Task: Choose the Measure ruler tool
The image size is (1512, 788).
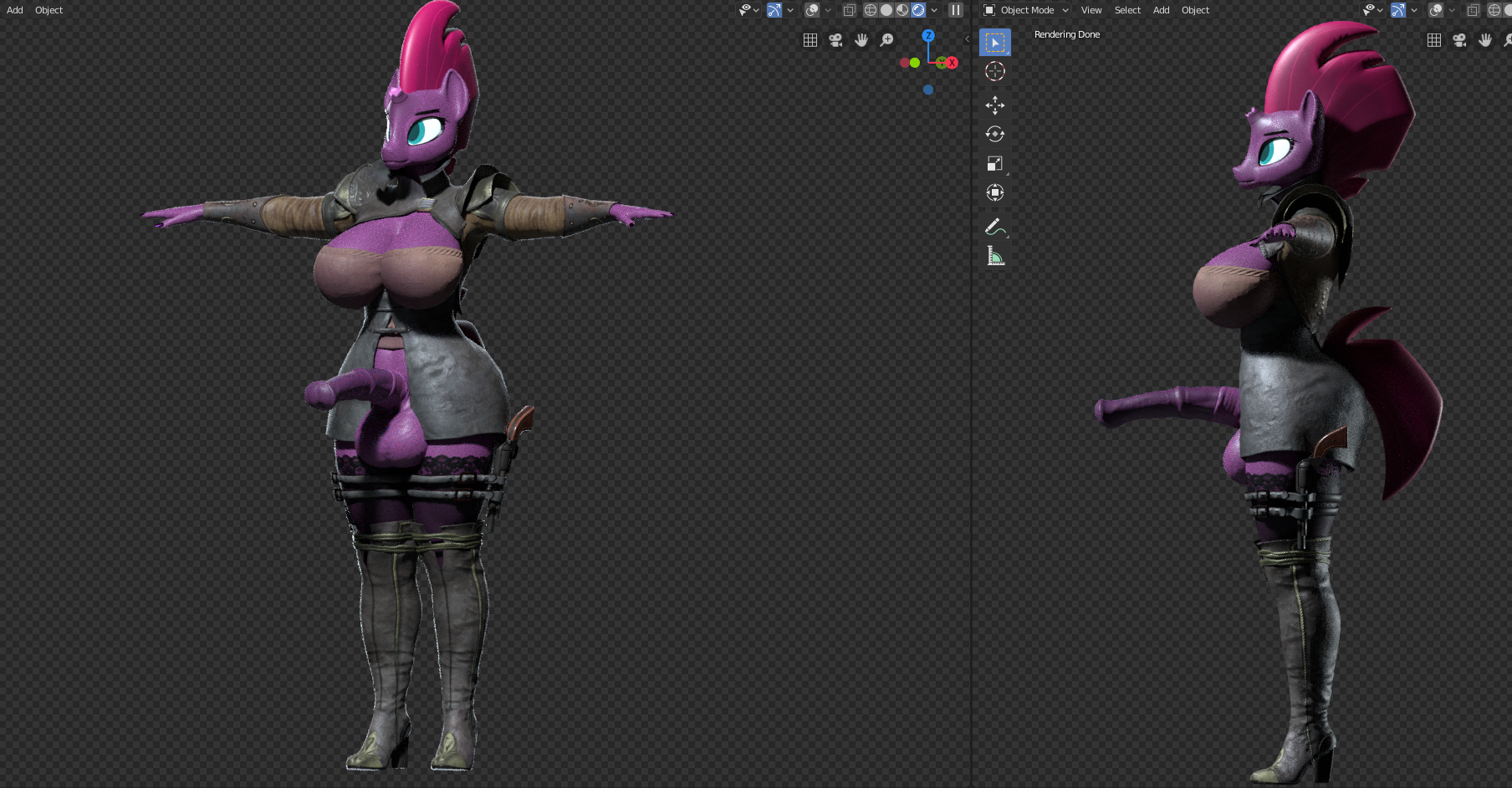Action: 994,256
